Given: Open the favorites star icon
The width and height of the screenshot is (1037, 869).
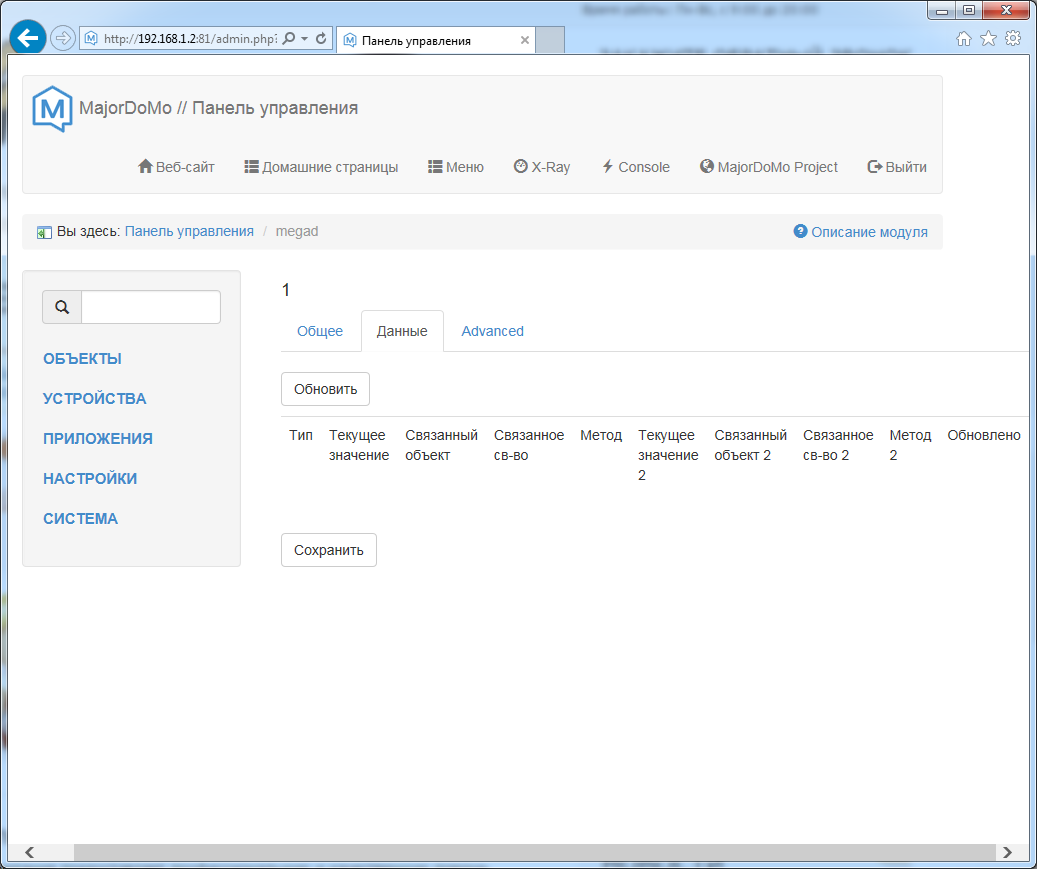Looking at the screenshot, I should click(988, 39).
